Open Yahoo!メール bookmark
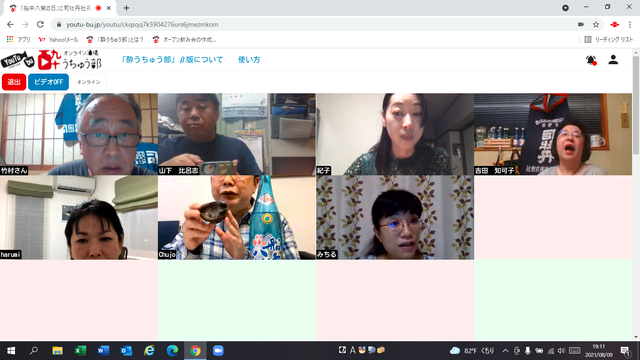 pos(58,40)
